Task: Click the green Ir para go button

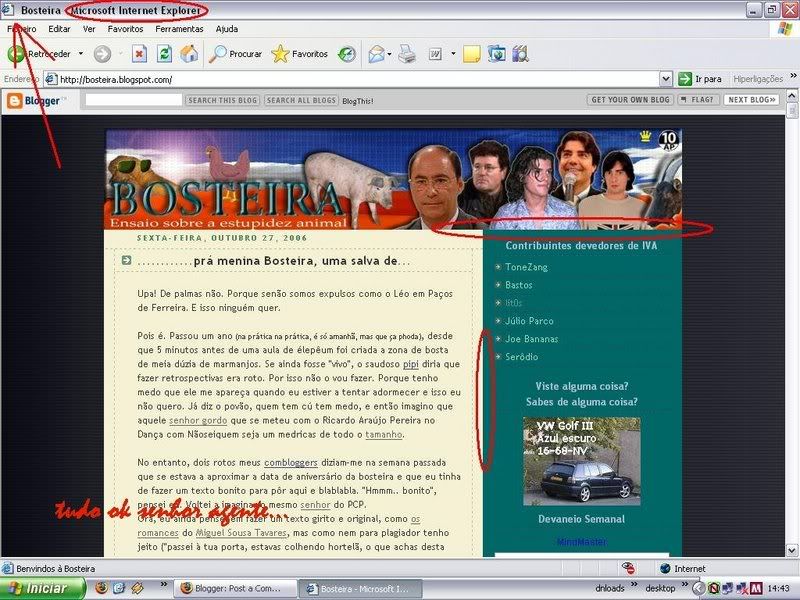Action: (x=699, y=79)
